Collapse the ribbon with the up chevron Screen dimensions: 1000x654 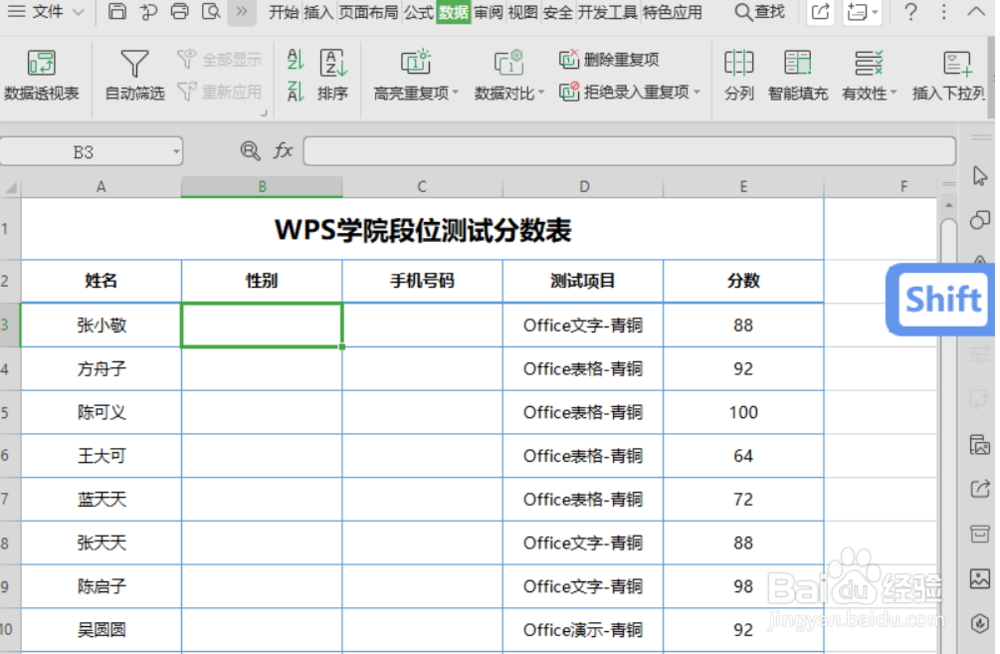tap(976, 11)
